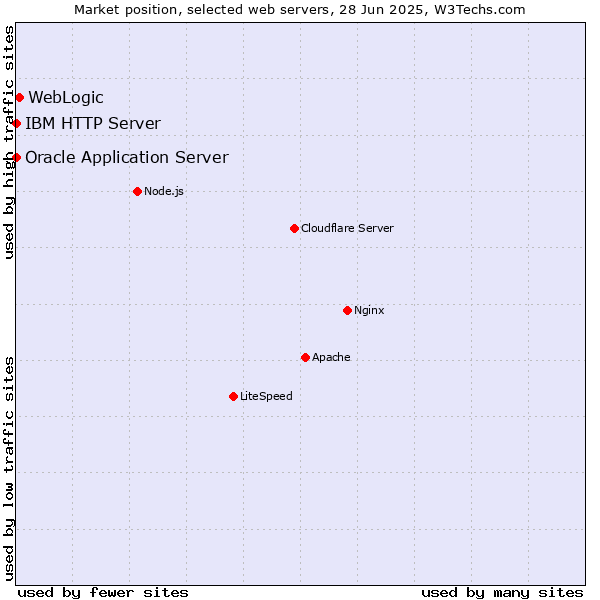Select the Cloudflare Server data marker
The image size is (600, 600).
coord(294,228)
